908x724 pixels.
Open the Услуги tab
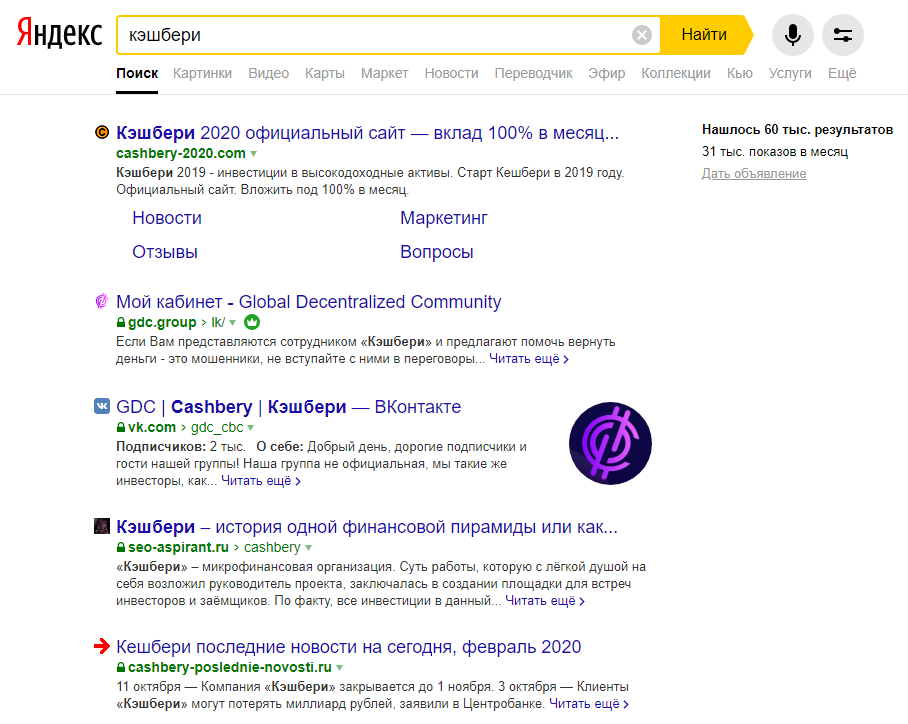click(x=790, y=74)
